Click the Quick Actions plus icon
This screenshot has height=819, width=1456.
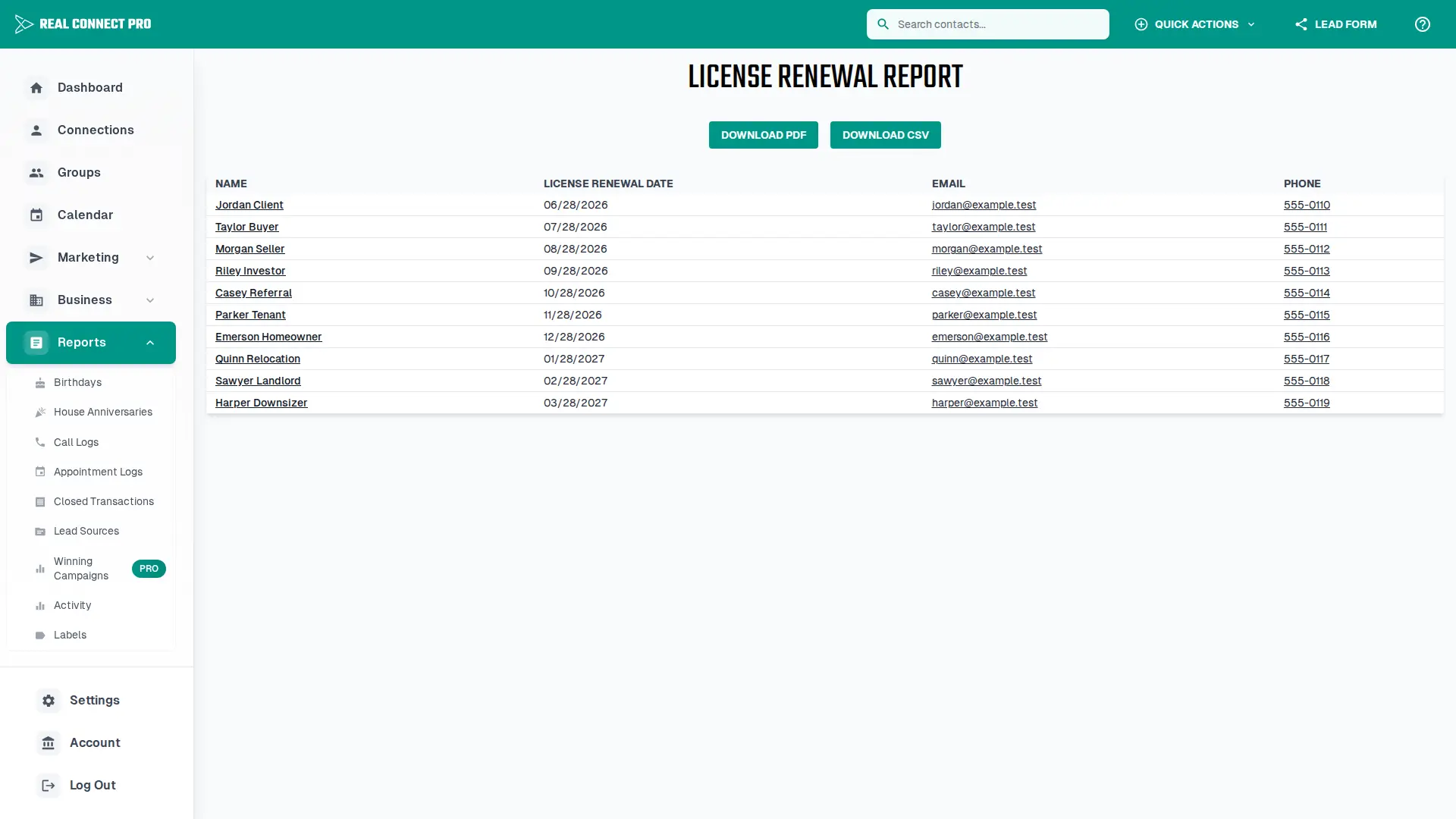(1141, 24)
